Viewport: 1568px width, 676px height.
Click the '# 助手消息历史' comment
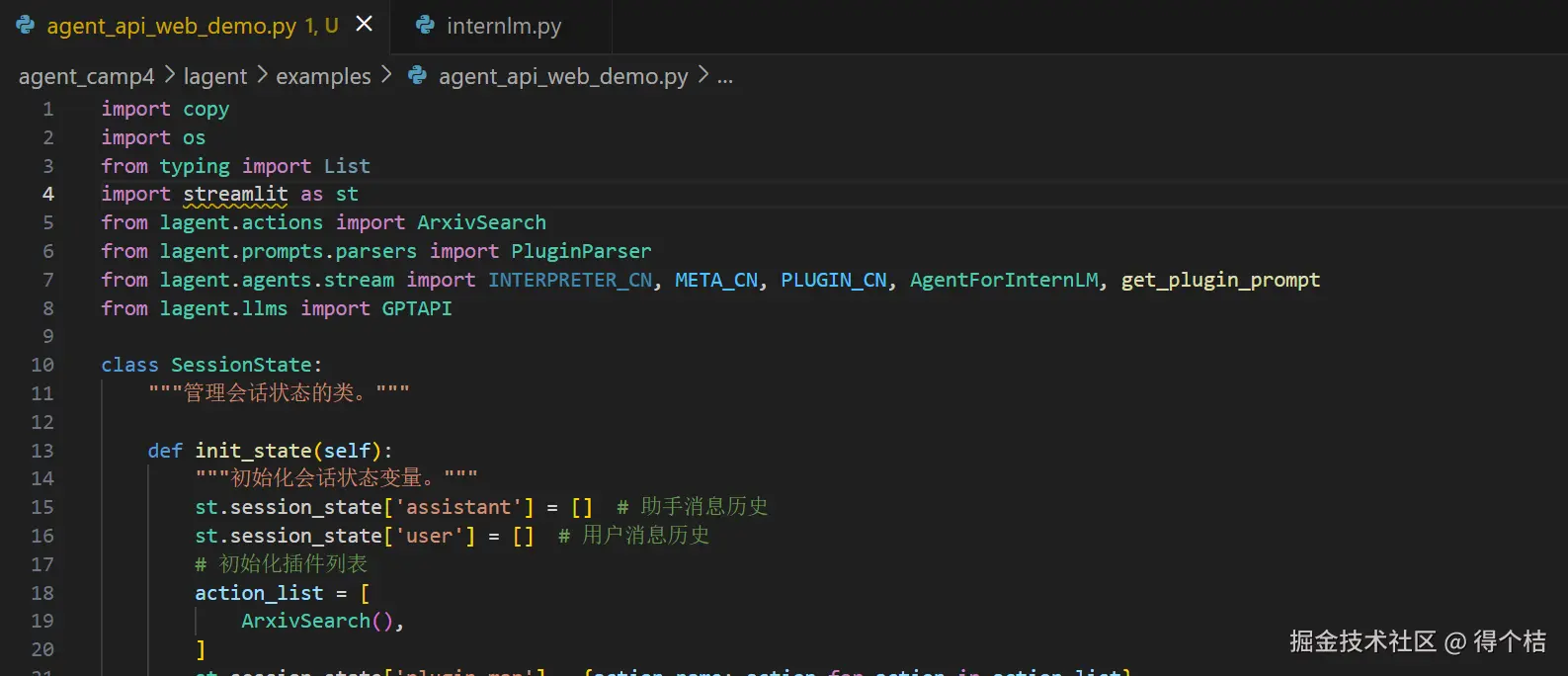(x=693, y=507)
